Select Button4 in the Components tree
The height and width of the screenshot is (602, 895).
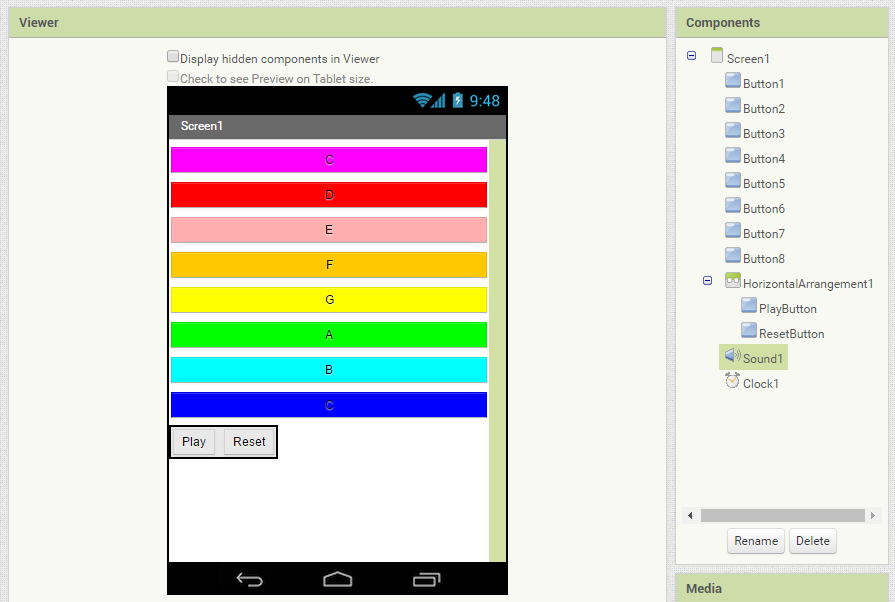pyautogui.click(x=733, y=157)
